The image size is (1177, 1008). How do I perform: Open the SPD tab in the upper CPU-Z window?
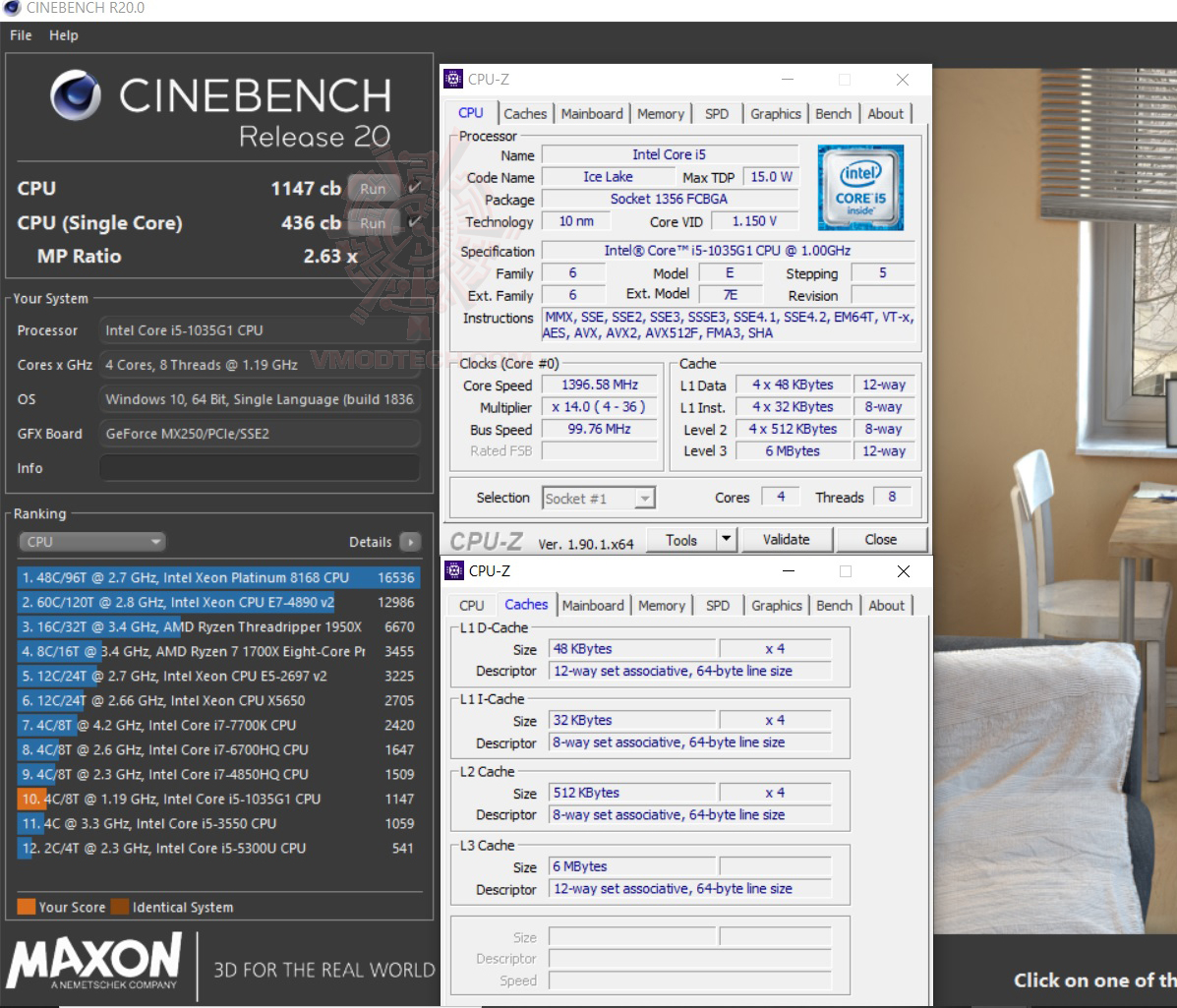tap(717, 114)
